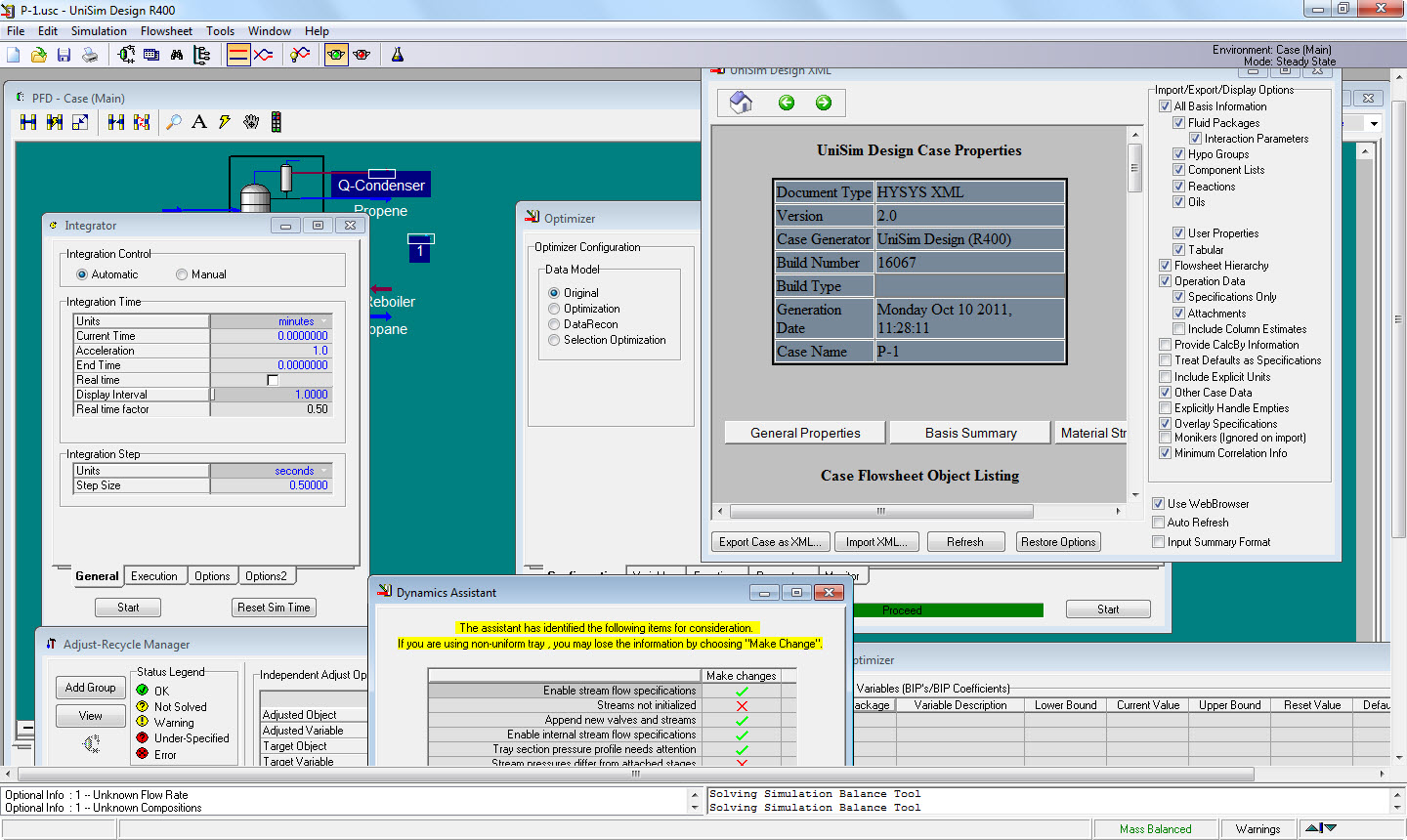The height and width of the screenshot is (840, 1407).
Task: Click XML viewer vertical scrollbar thumb
Action: pyautogui.click(x=1134, y=168)
